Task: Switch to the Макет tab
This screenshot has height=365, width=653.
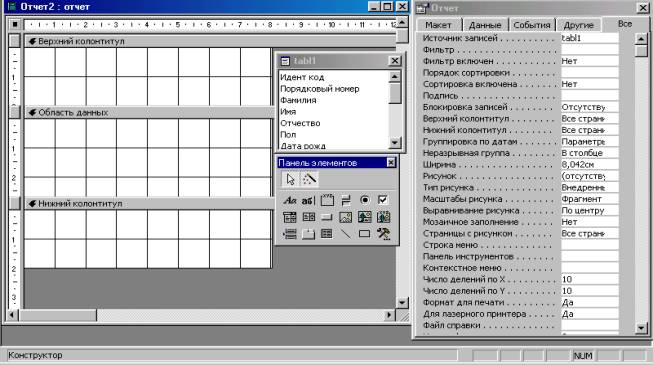Action: [x=439, y=25]
